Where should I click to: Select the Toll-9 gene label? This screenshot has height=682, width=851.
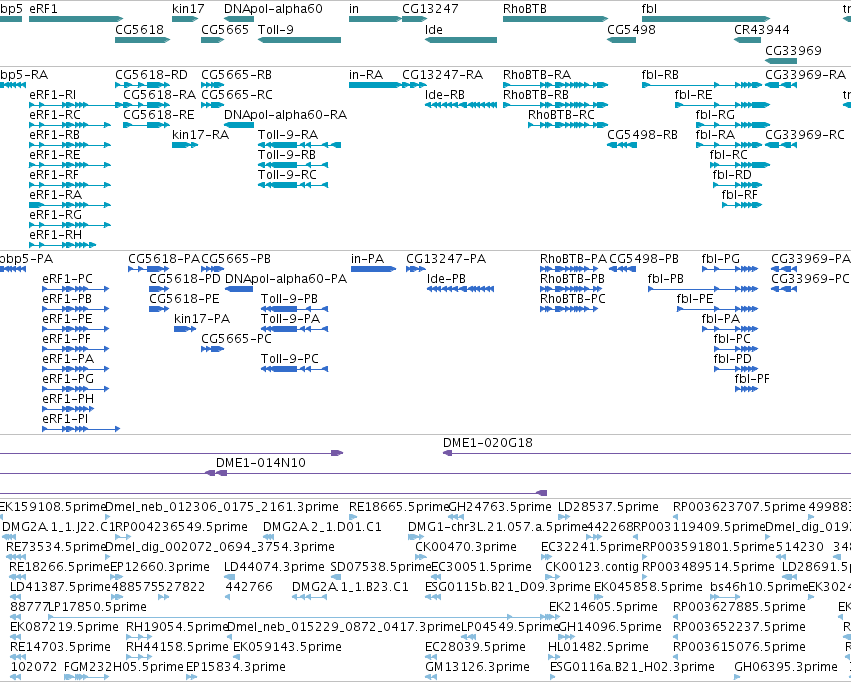[276, 29]
